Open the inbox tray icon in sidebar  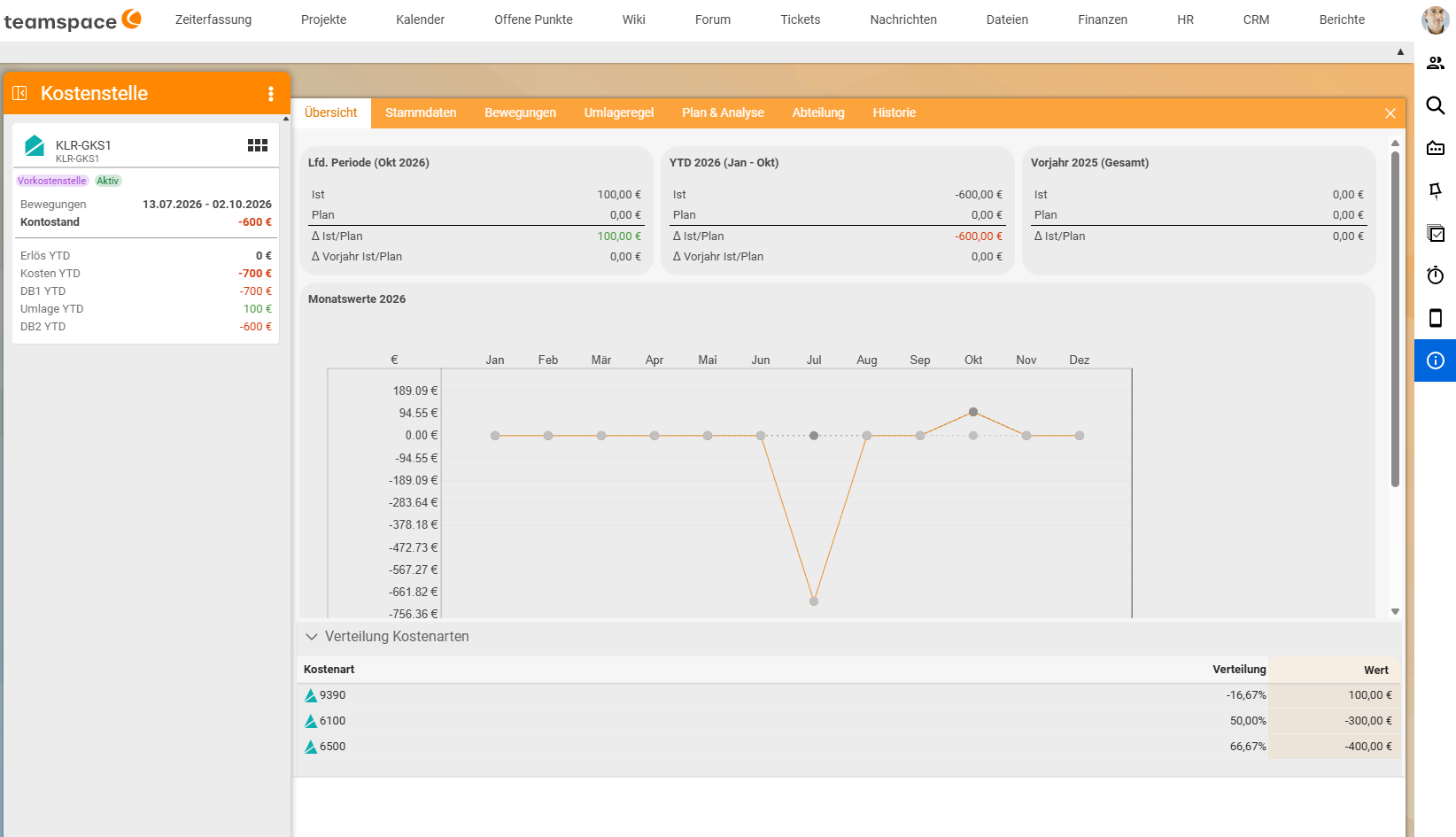(x=1436, y=148)
